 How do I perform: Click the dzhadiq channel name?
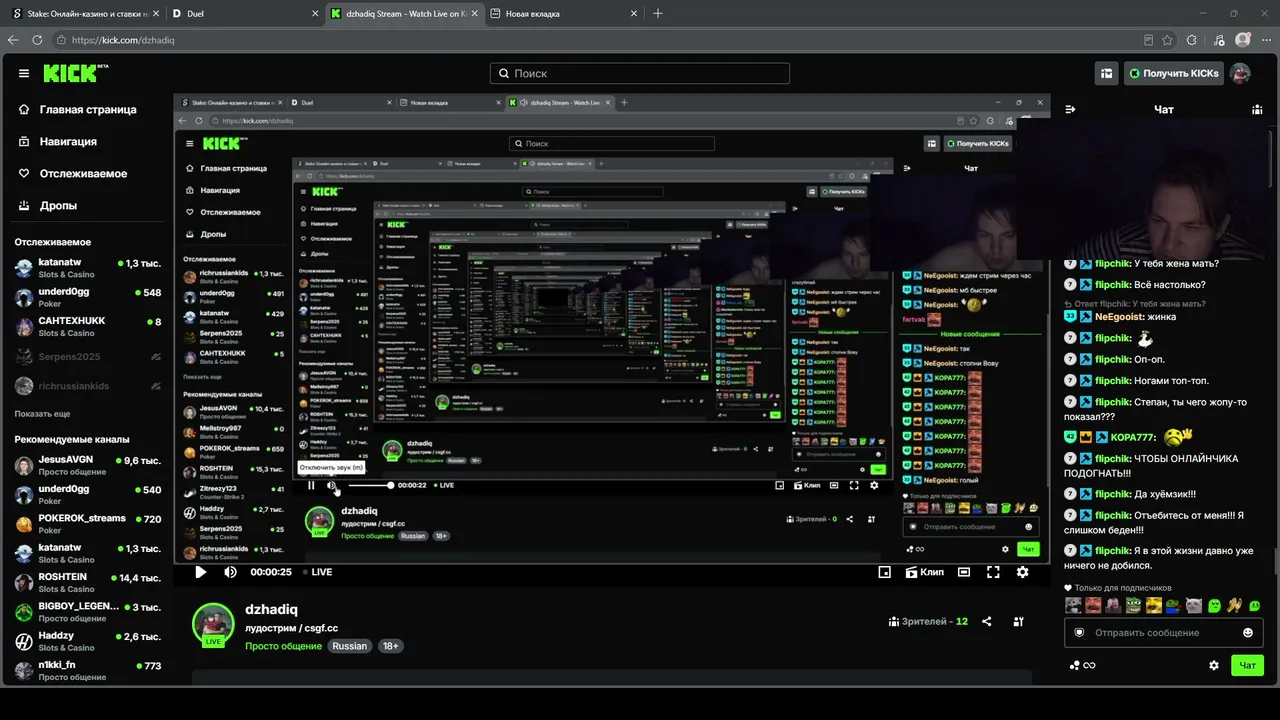pos(271,609)
